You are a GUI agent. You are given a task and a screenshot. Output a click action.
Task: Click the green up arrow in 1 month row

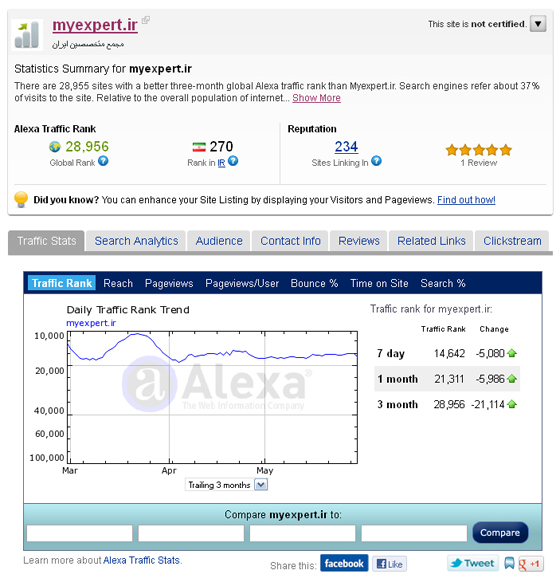(x=512, y=379)
